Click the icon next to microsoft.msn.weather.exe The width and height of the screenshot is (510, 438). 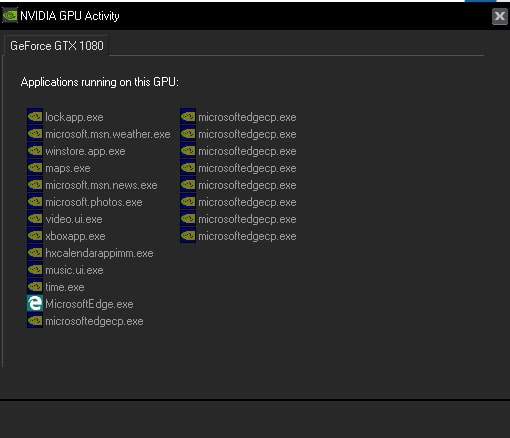click(x=35, y=134)
